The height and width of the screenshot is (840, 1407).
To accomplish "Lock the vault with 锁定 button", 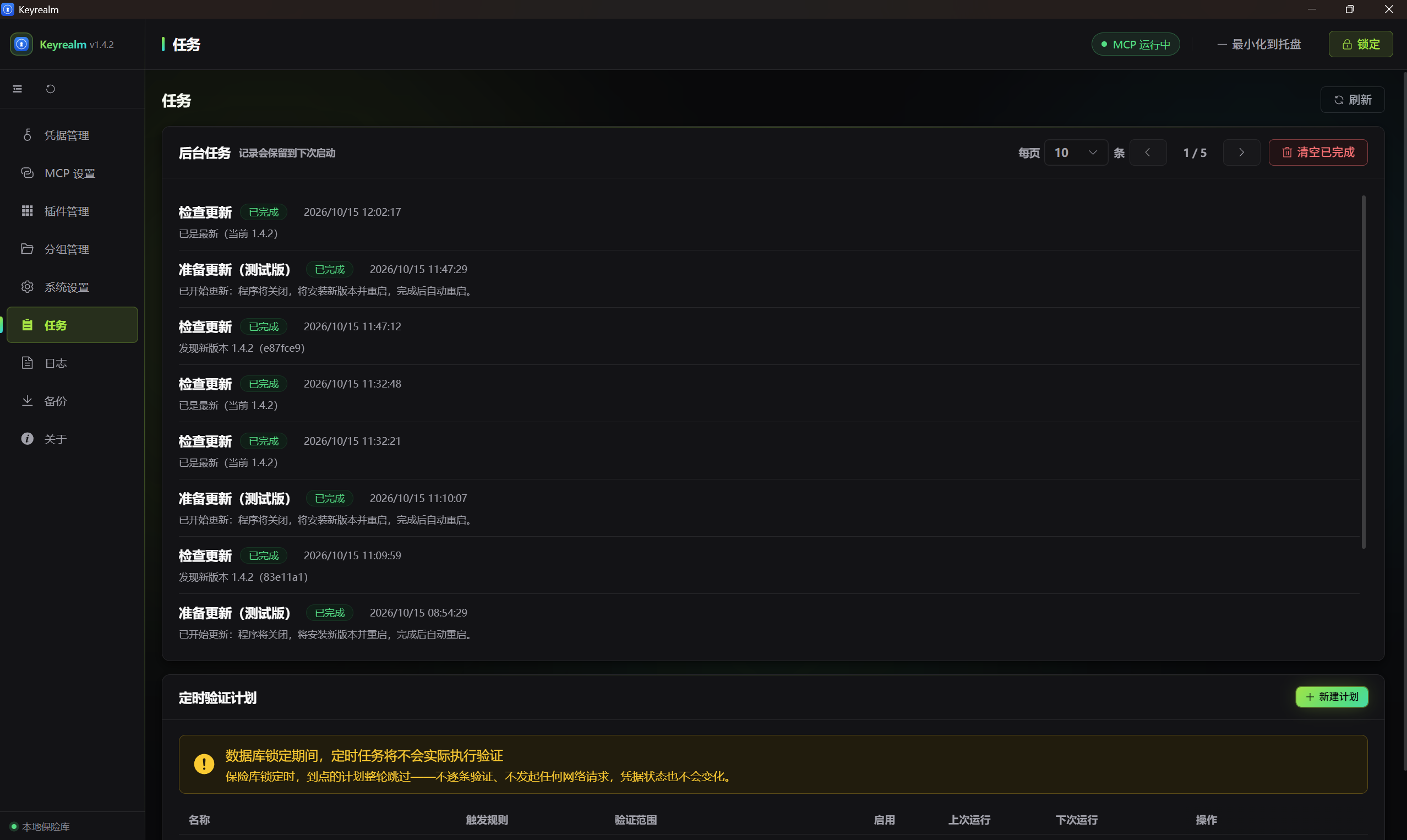I will [x=1361, y=44].
